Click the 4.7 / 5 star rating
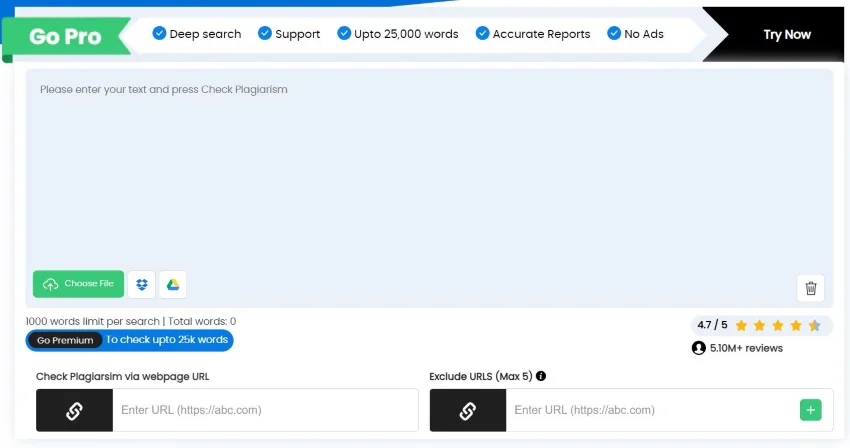This screenshot has height=448, width=850. [762, 325]
